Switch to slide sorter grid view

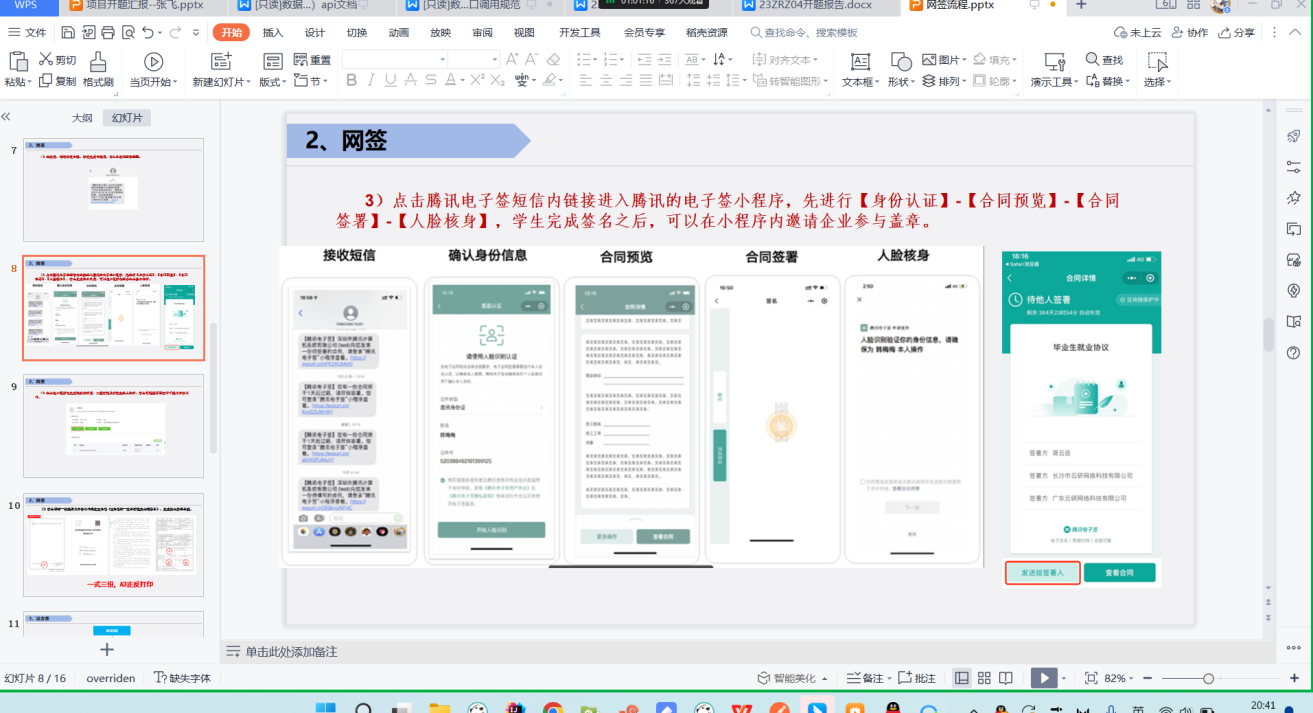click(984, 678)
